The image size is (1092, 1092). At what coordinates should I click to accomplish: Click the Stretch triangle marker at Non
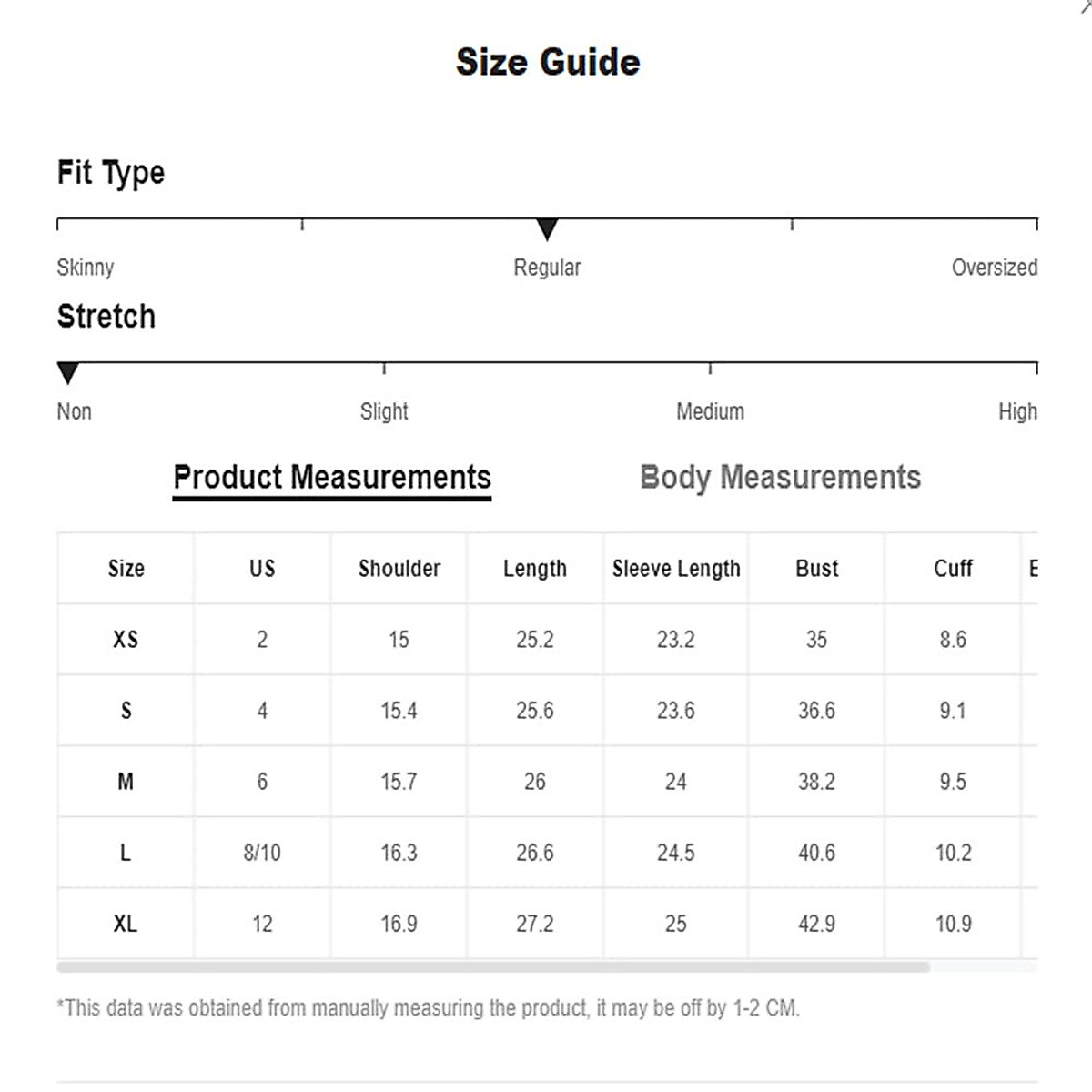point(68,372)
